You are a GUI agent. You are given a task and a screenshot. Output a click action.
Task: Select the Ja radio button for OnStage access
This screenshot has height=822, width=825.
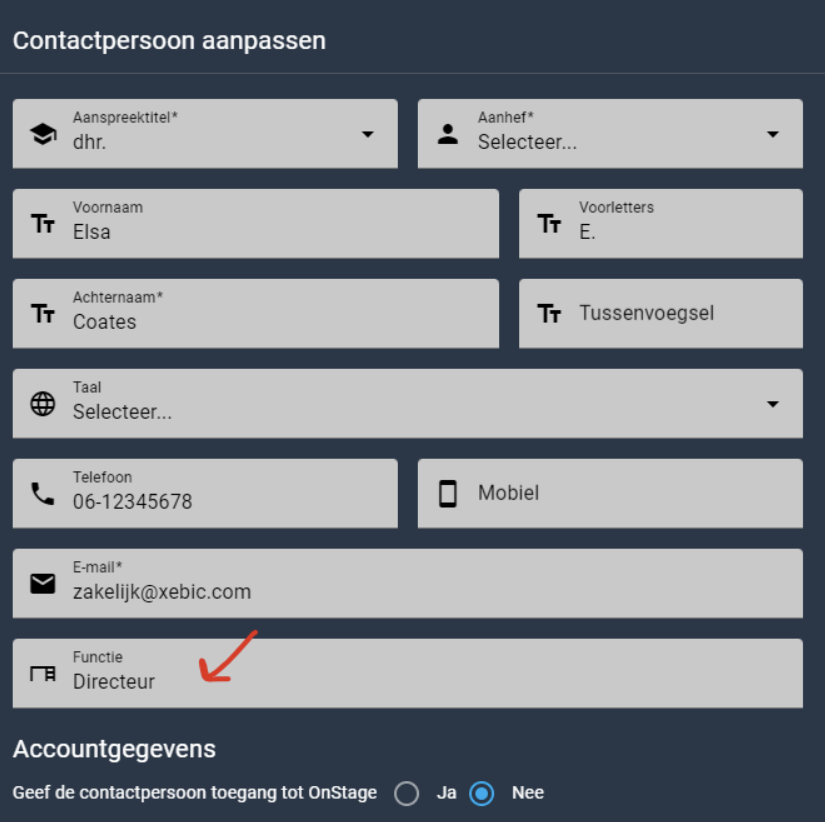(407, 793)
